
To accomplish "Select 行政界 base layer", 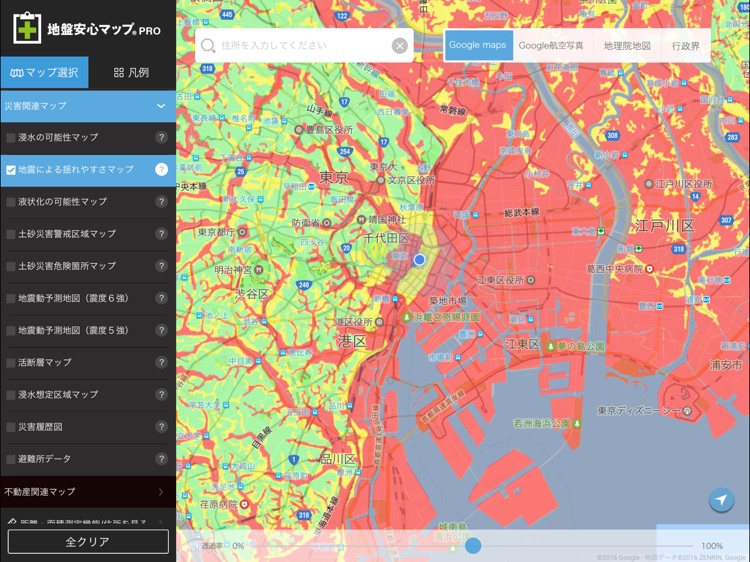I will (x=686, y=45).
